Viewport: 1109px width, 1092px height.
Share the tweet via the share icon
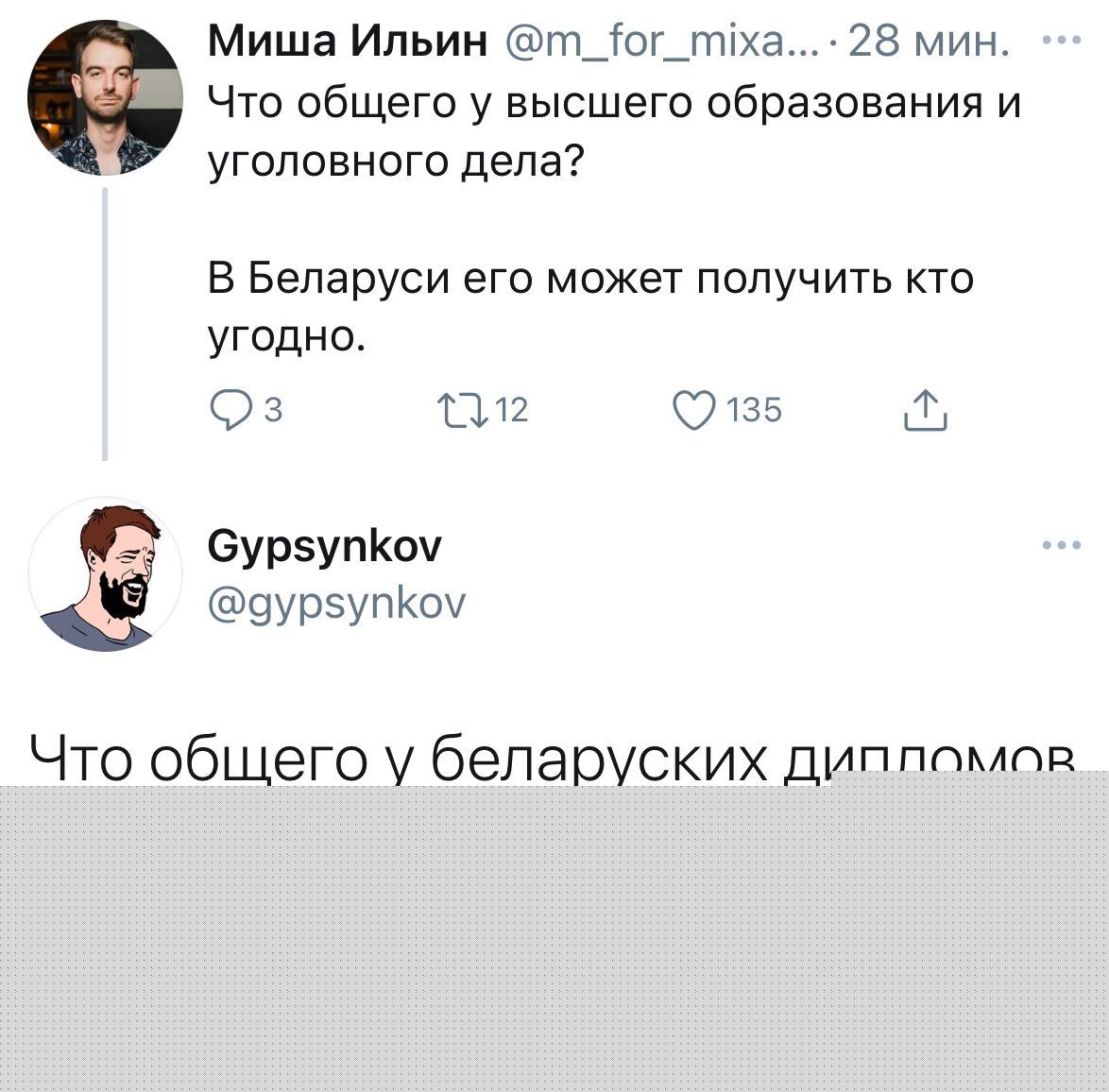[925, 412]
